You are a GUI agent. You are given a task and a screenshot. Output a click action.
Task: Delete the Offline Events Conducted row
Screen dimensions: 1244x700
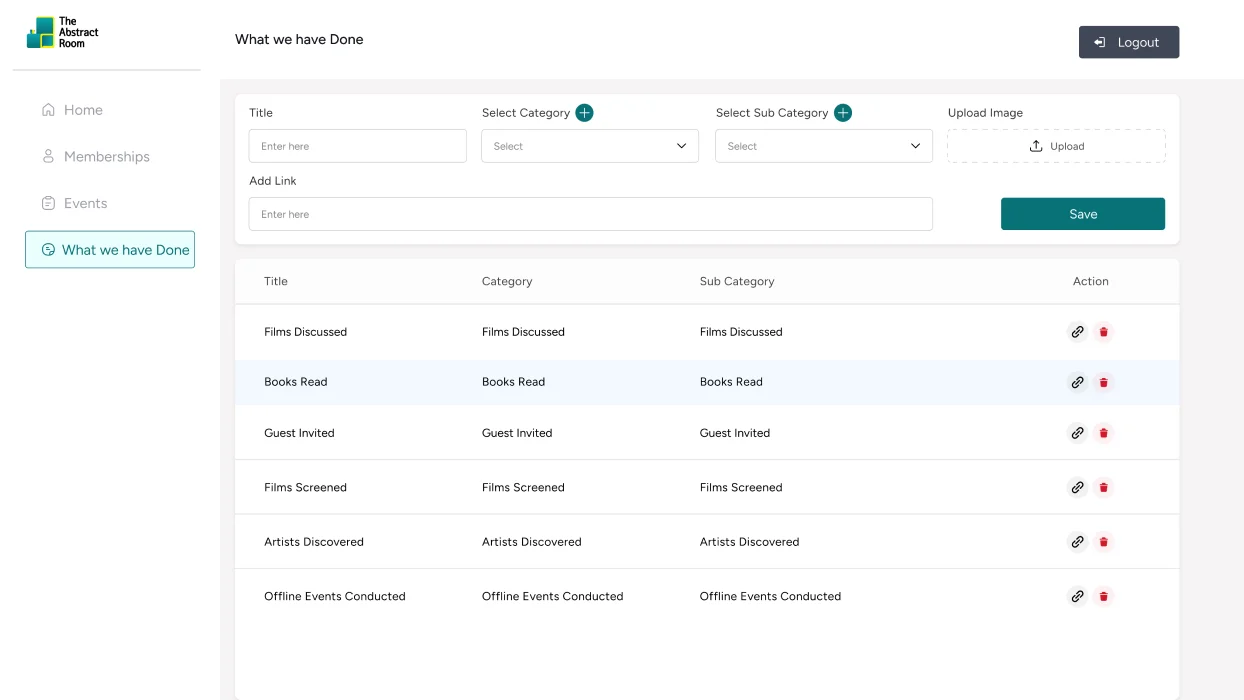pyautogui.click(x=1104, y=596)
